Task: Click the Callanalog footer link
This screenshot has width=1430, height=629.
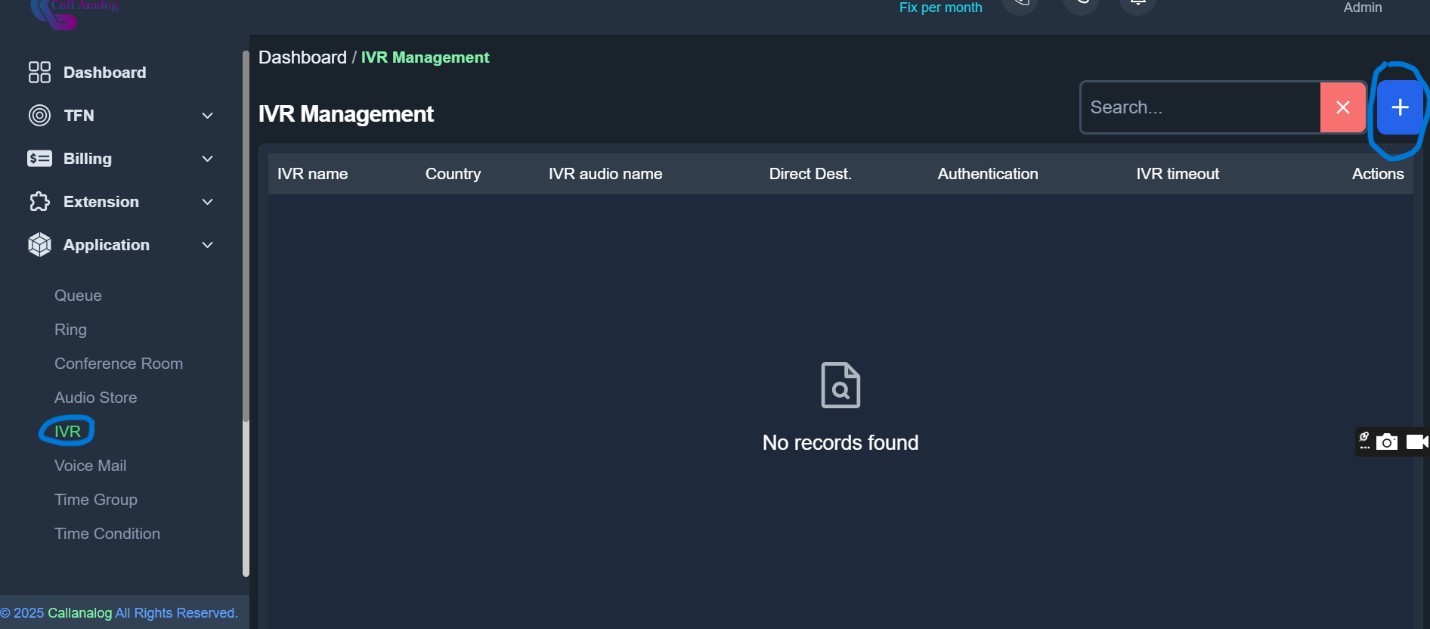Action: point(79,613)
